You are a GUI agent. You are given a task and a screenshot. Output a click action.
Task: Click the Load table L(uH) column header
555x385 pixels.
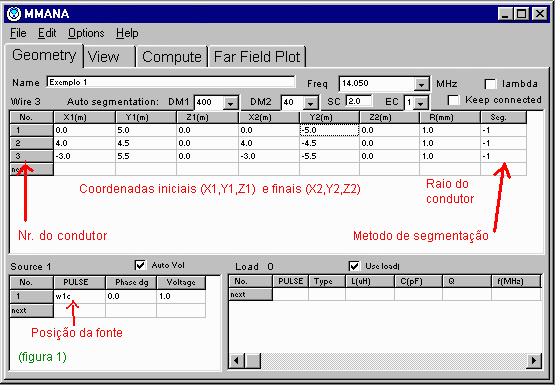click(370, 281)
